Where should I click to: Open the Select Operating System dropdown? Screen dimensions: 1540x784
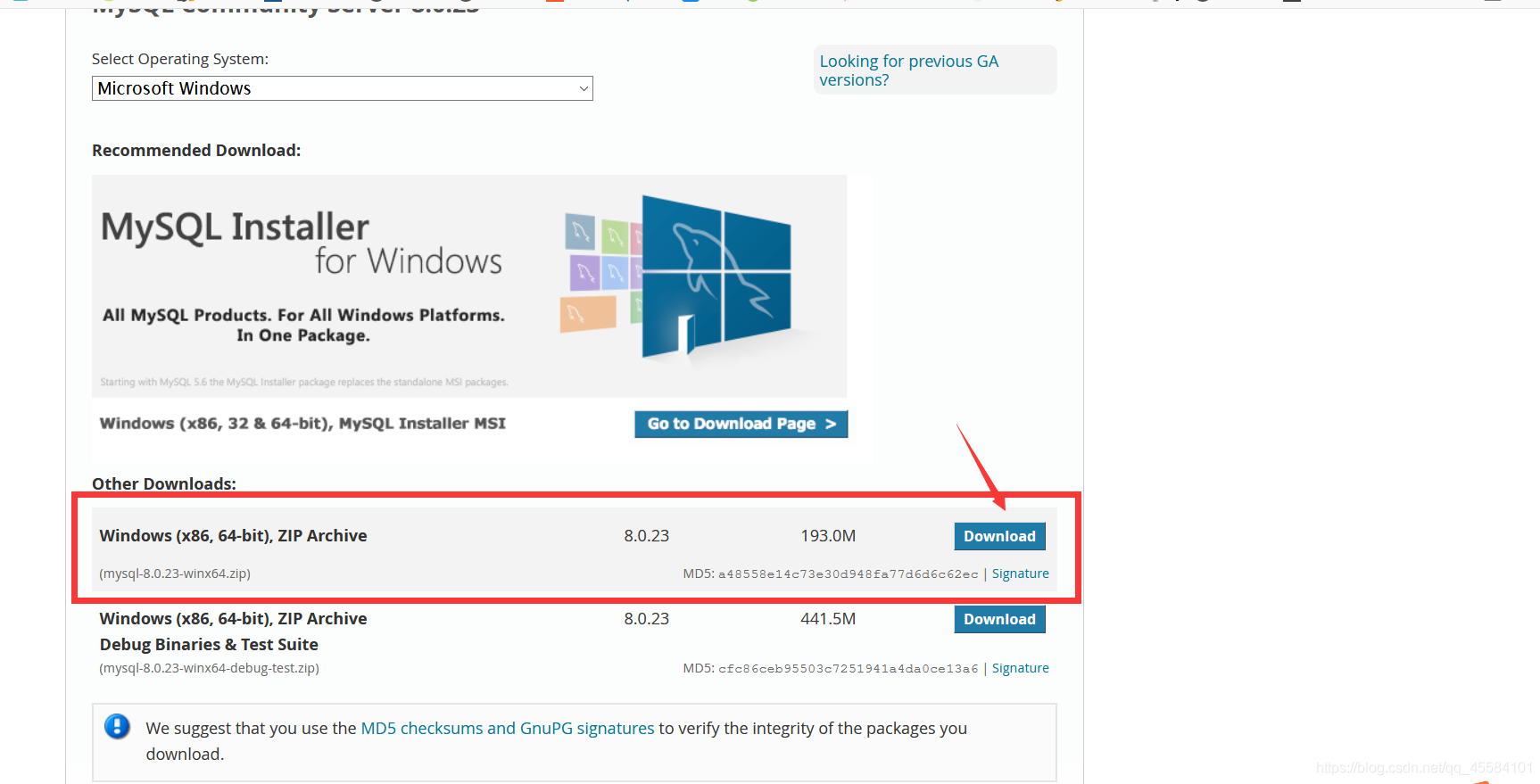(x=342, y=88)
